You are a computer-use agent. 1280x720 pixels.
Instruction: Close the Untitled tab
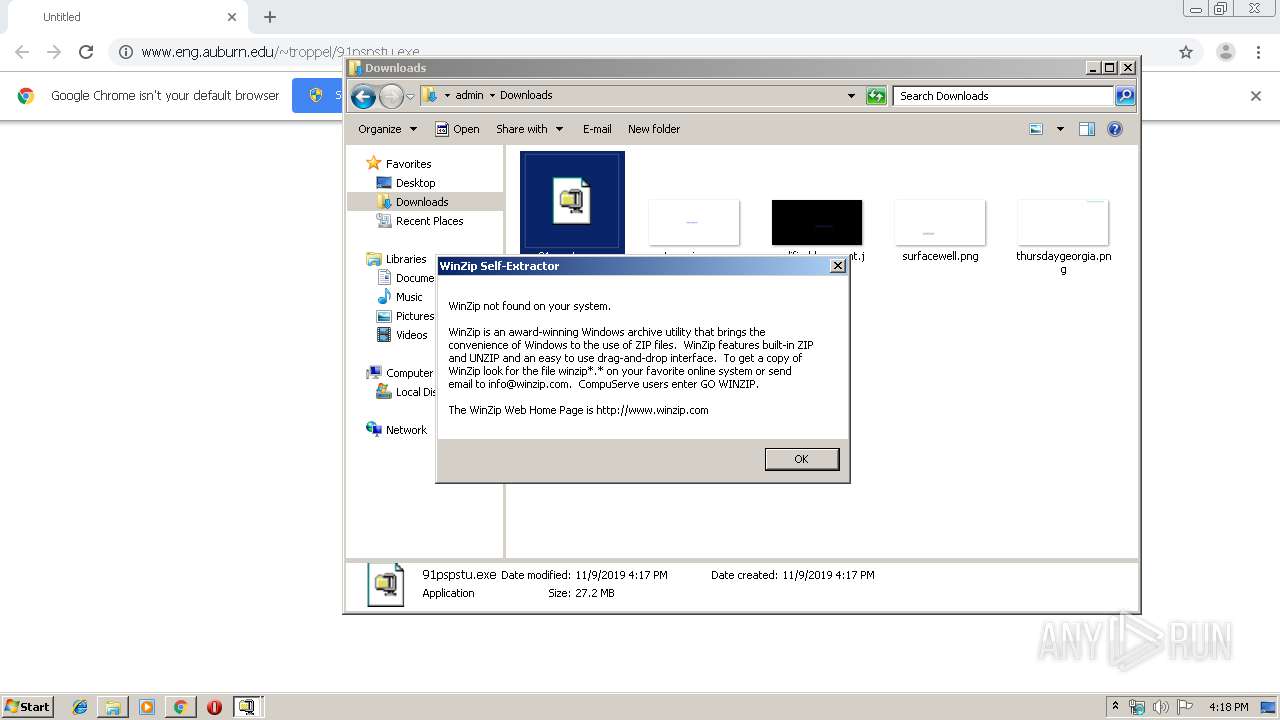click(232, 17)
